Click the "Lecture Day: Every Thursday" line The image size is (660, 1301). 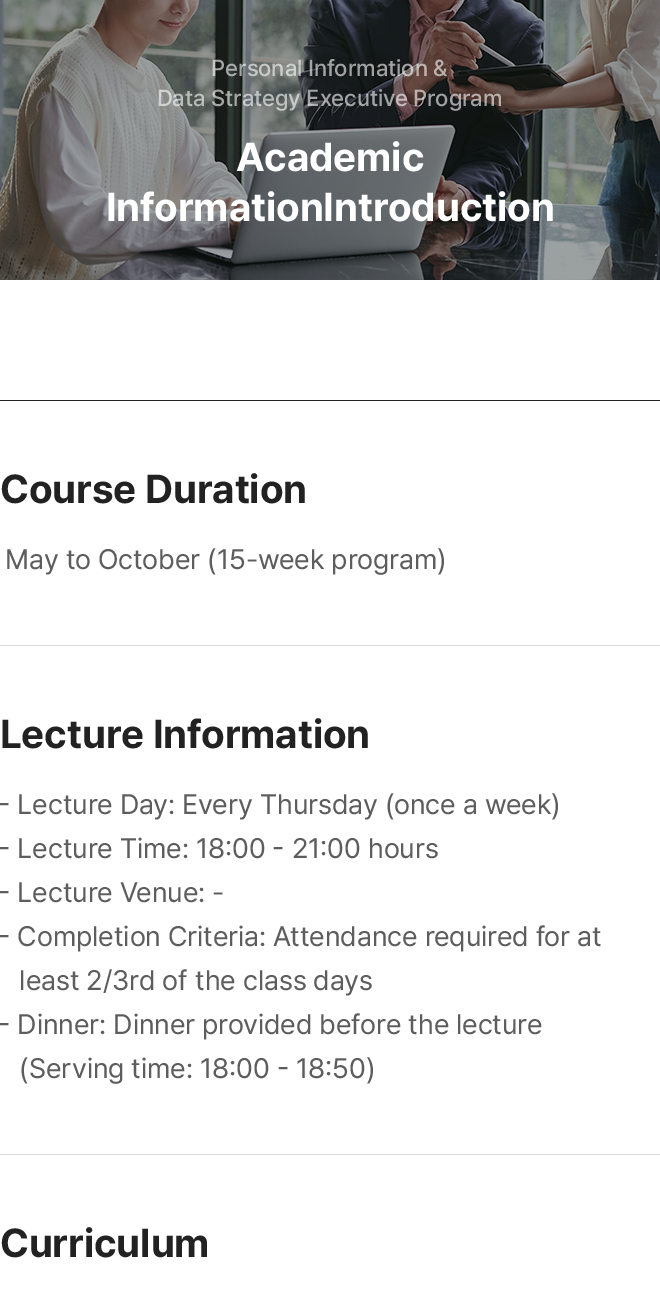click(x=288, y=805)
